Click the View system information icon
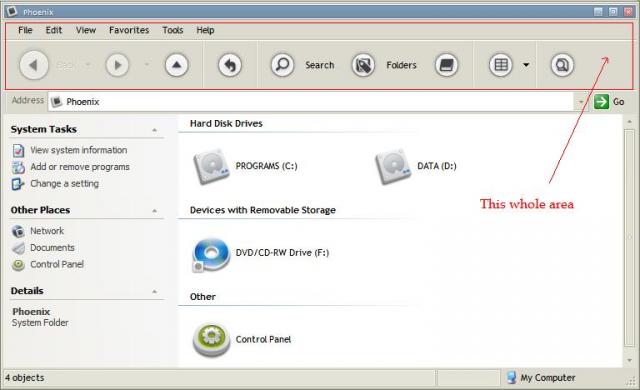Screen dimensions: 640x390 pos(18,151)
